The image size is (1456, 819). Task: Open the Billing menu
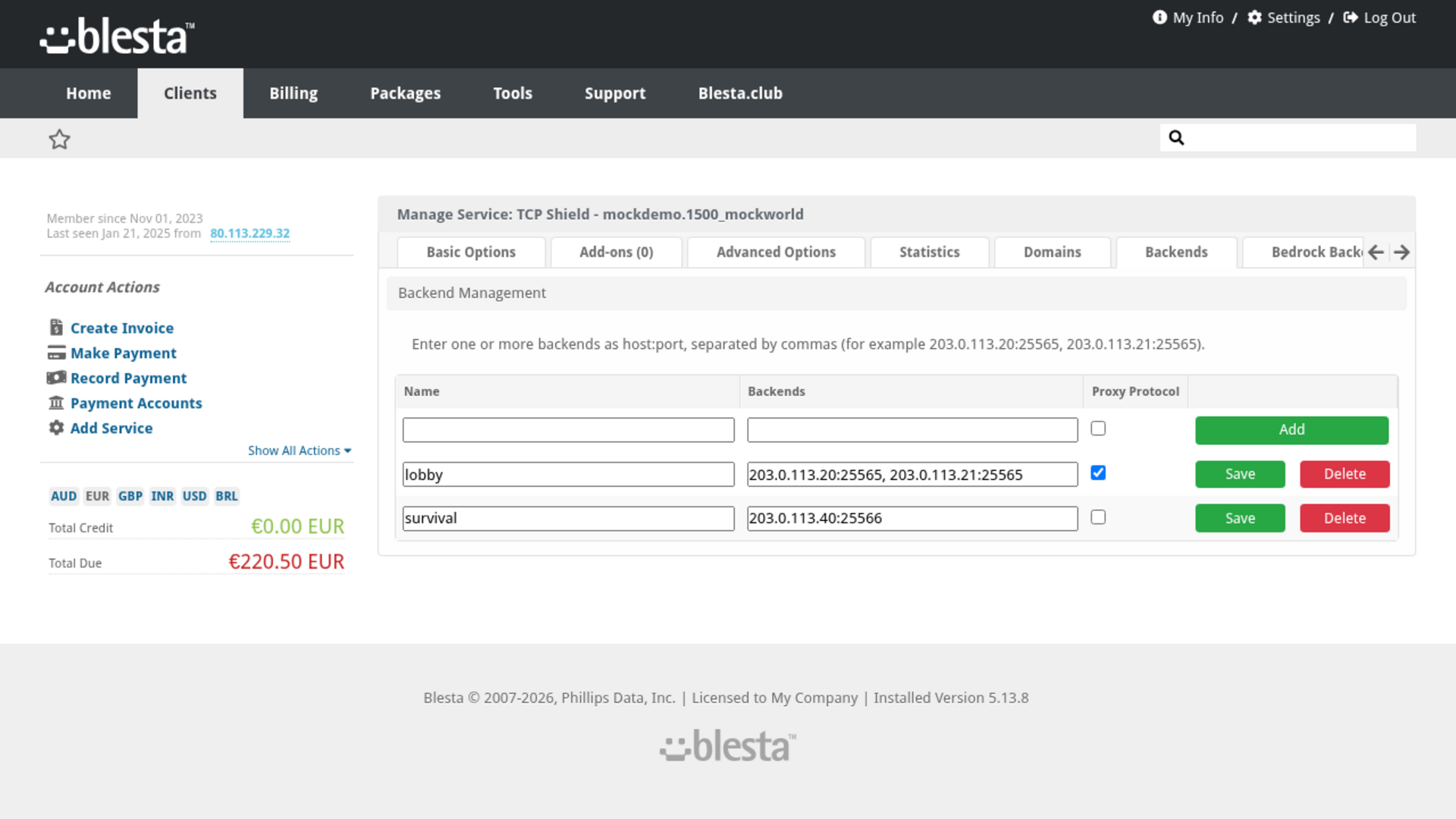click(x=293, y=93)
